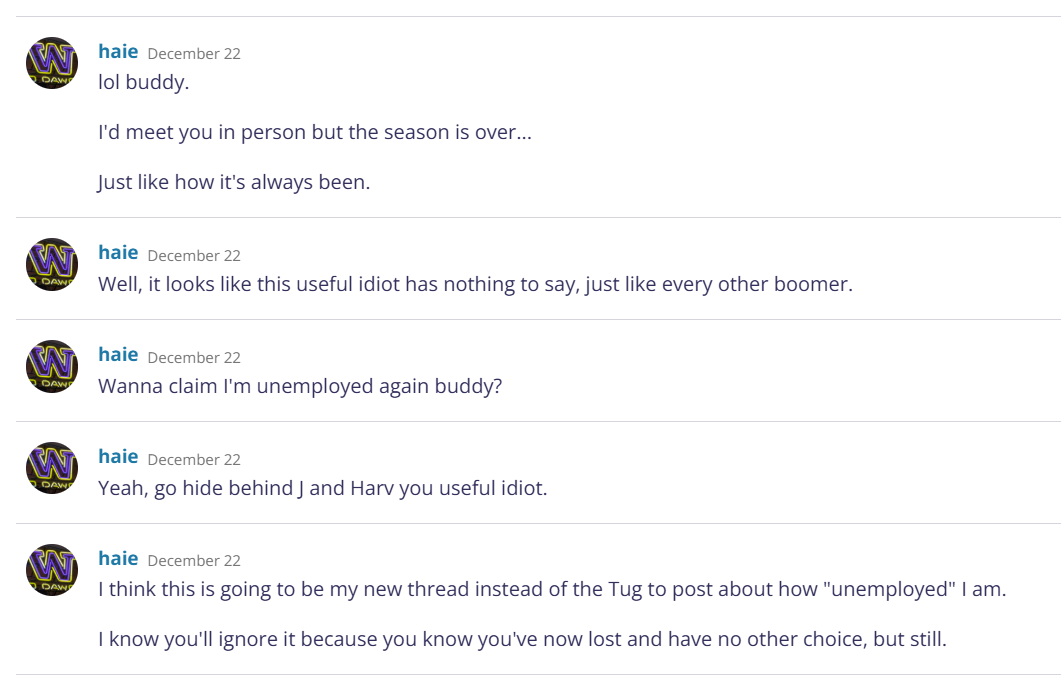Click the avatar beside the 'new thread instead of the Tug' comment

(x=52, y=570)
